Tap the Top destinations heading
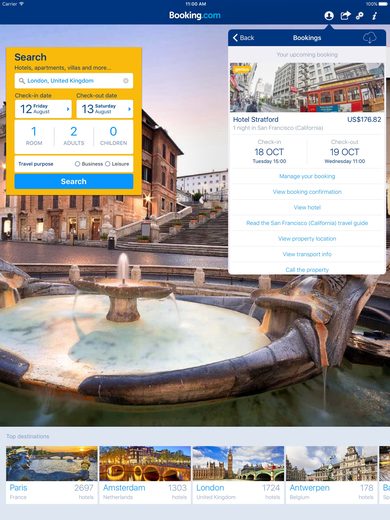The width and height of the screenshot is (390, 520). pyautogui.click(x=28, y=436)
